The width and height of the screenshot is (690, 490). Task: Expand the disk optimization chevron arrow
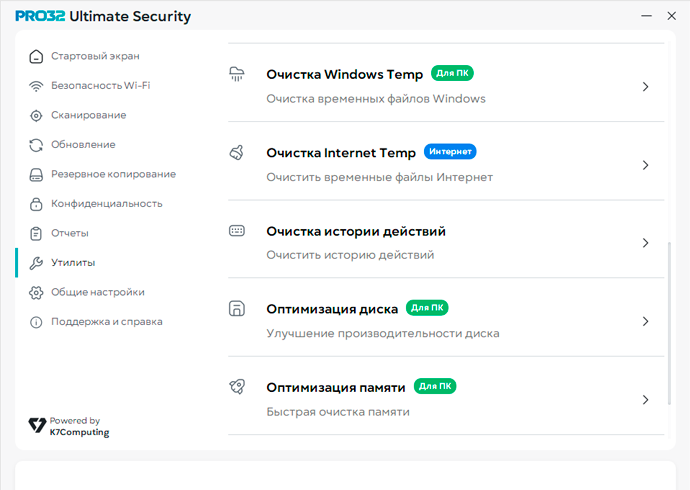pos(646,322)
